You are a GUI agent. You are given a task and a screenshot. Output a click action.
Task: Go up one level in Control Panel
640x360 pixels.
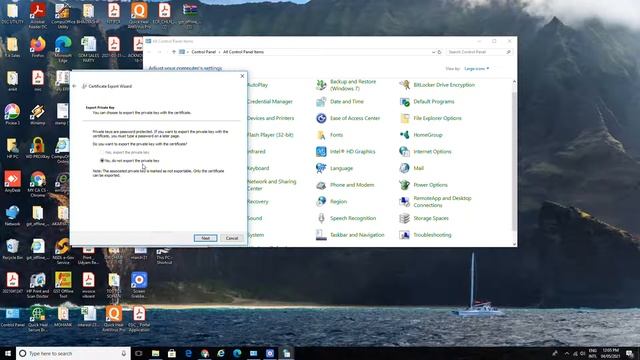[174, 52]
